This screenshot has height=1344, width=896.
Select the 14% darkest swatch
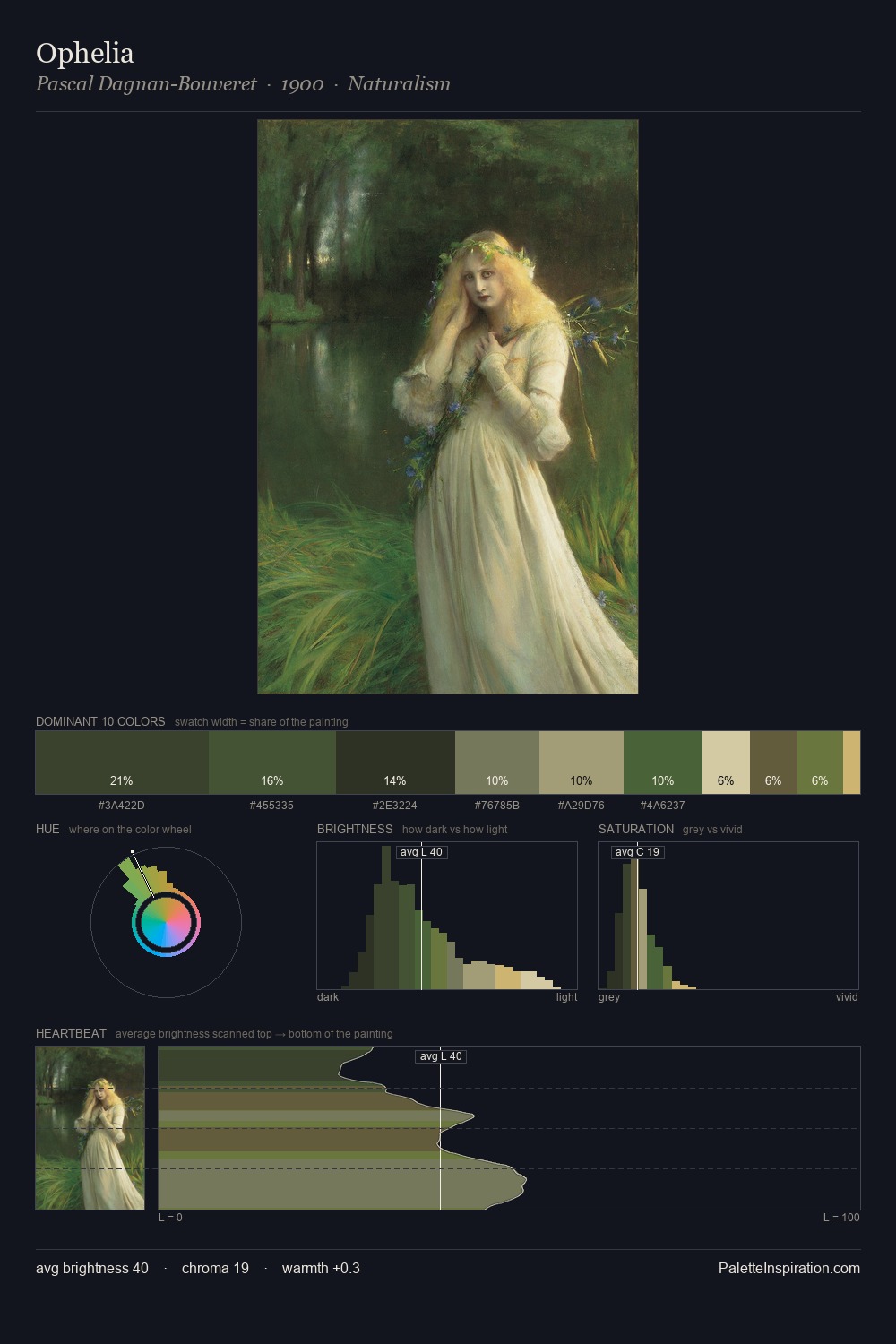pyautogui.click(x=395, y=762)
